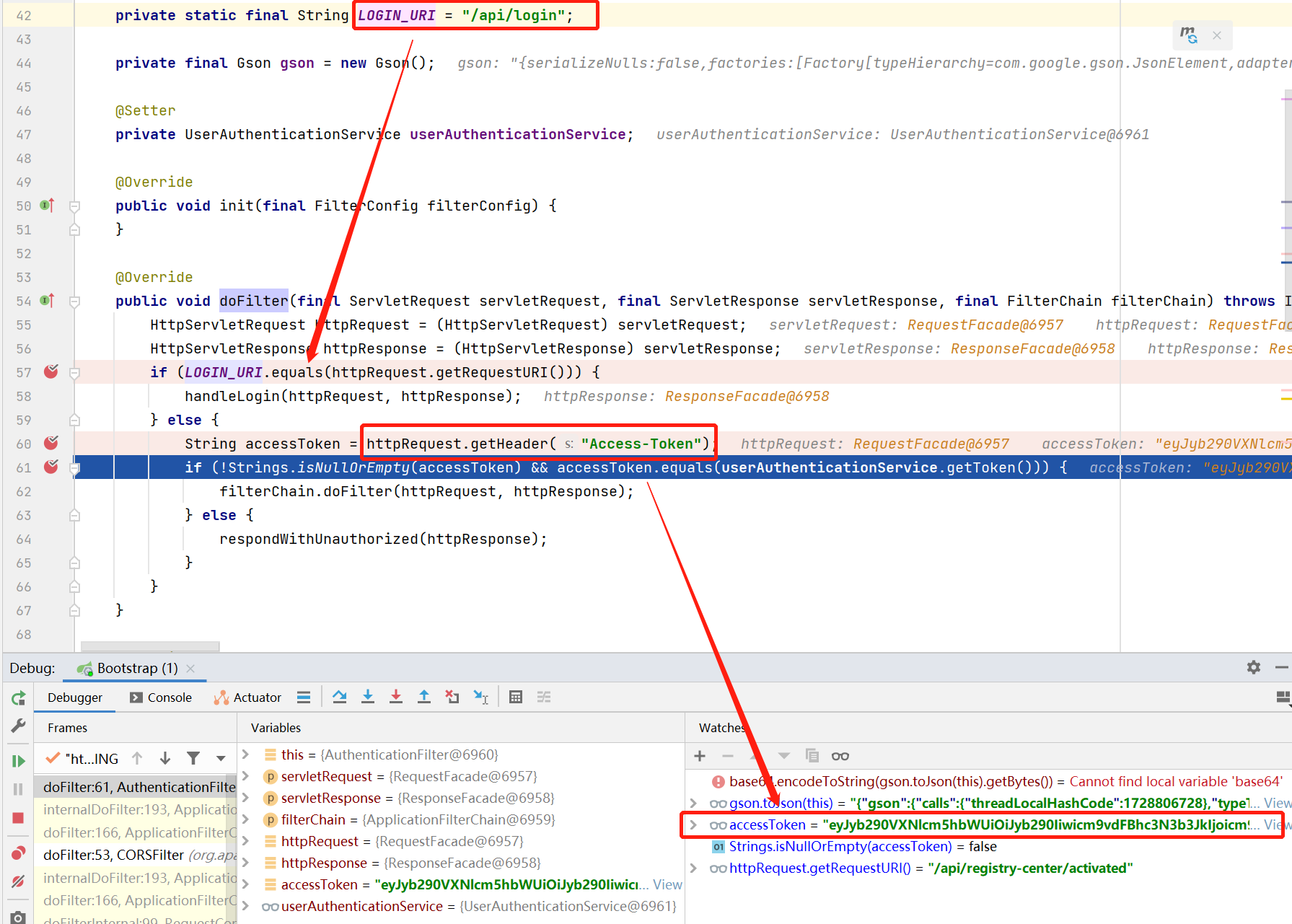The height and width of the screenshot is (924, 1292).
Task: Click Run to Cursor icon
Action: [x=480, y=697]
